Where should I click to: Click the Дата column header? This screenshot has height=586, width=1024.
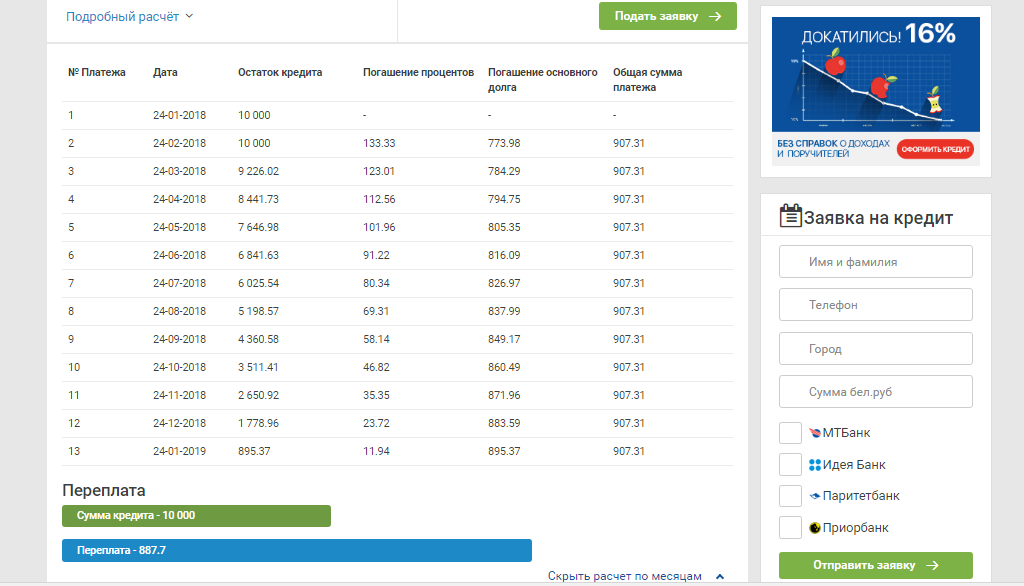click(165, 73)
